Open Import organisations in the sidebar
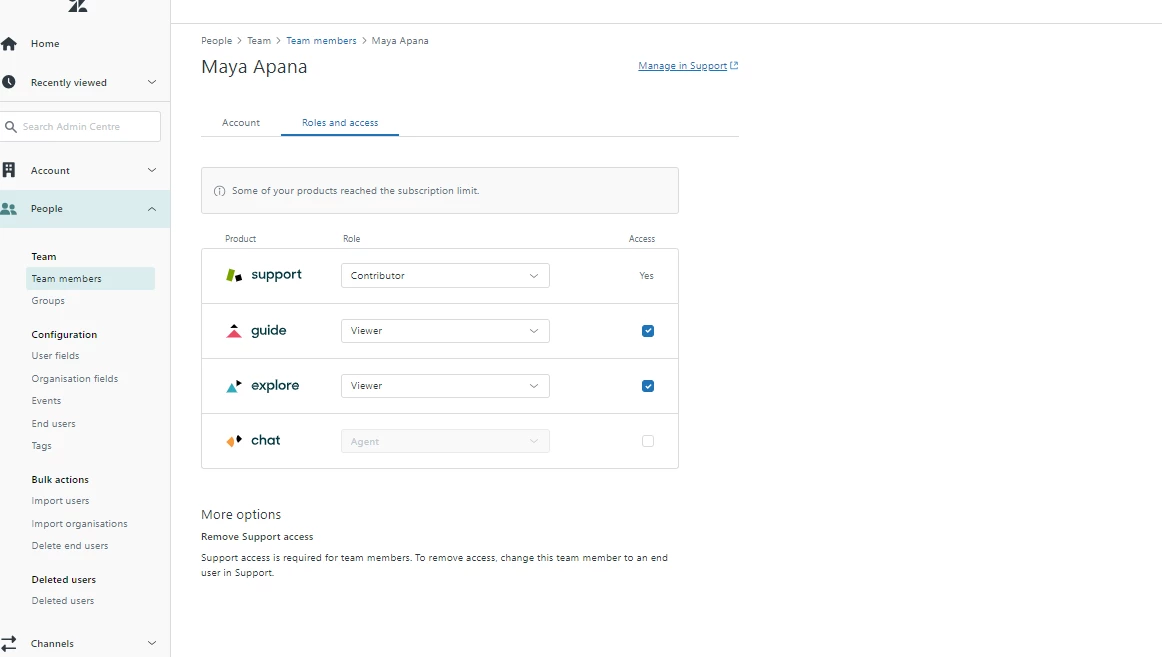This screenshot has width=1162, height=657. coord(79,524)
